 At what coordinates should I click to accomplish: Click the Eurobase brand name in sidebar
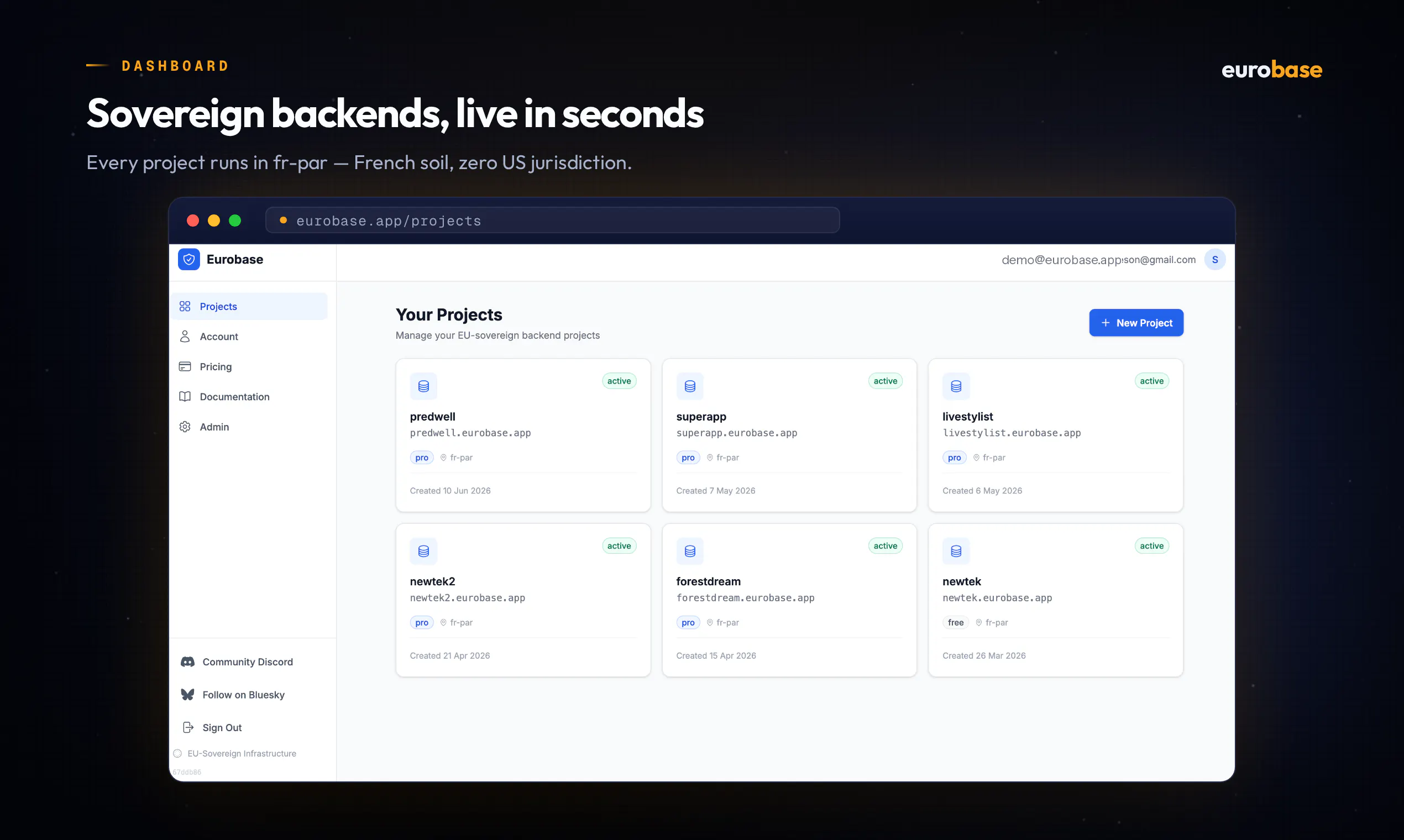234,259
